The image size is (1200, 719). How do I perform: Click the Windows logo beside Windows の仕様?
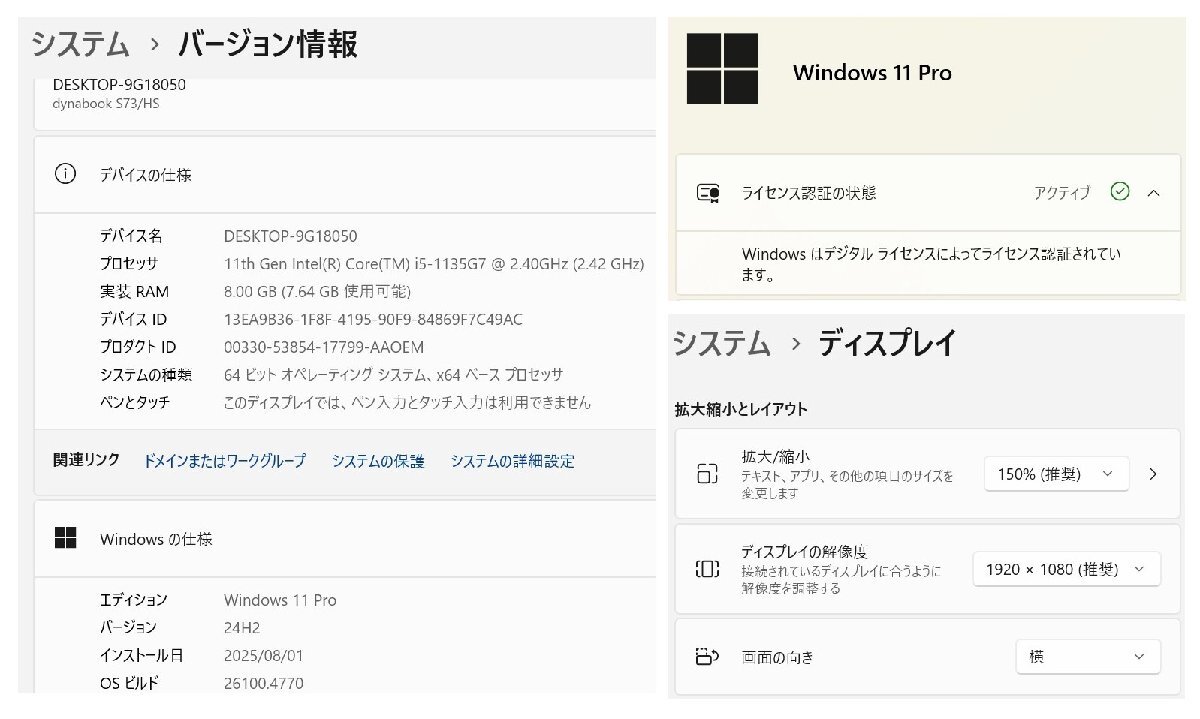click(65, 538)
